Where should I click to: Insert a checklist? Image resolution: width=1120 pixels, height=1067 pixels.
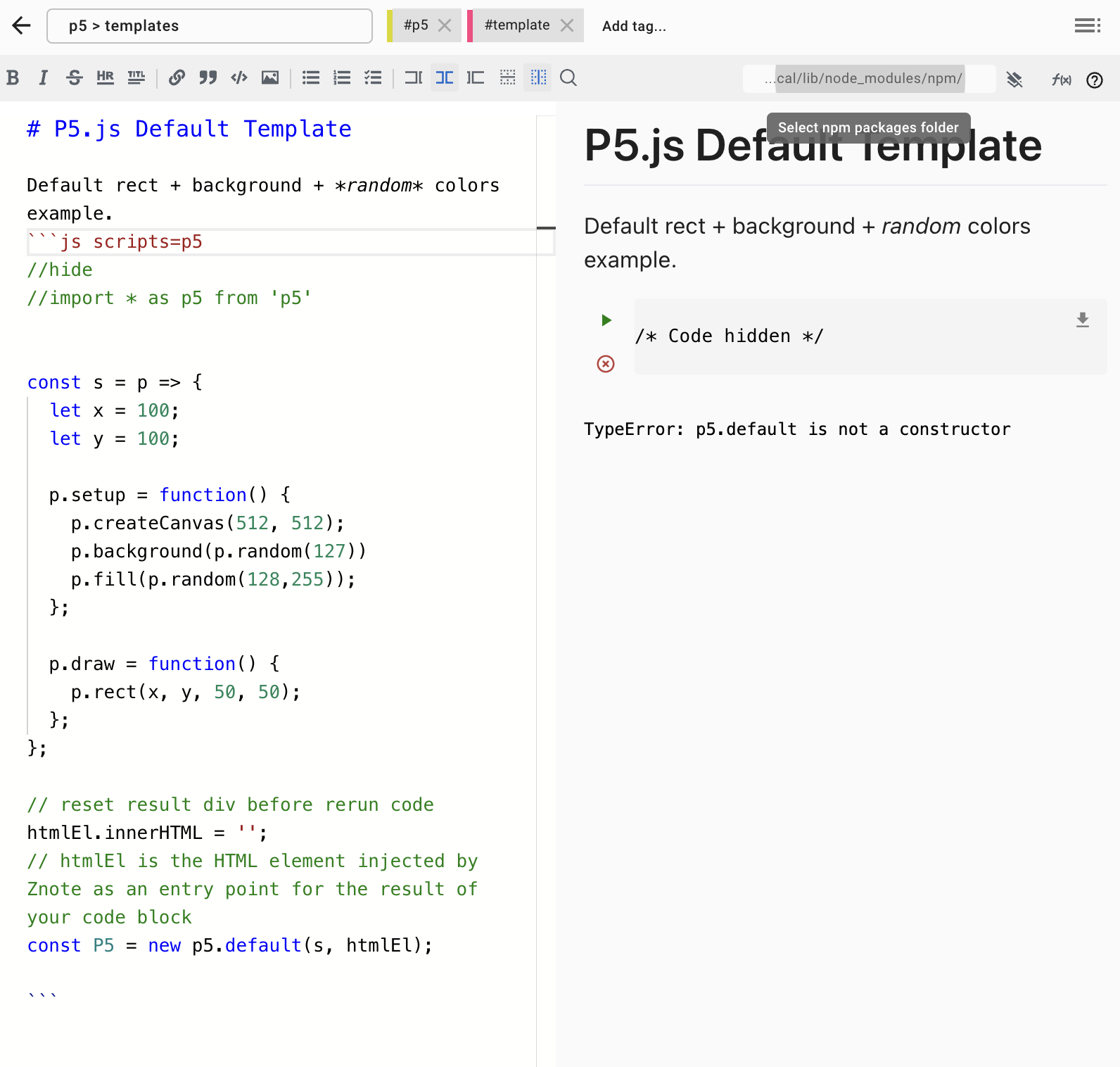tap(373, 78)
